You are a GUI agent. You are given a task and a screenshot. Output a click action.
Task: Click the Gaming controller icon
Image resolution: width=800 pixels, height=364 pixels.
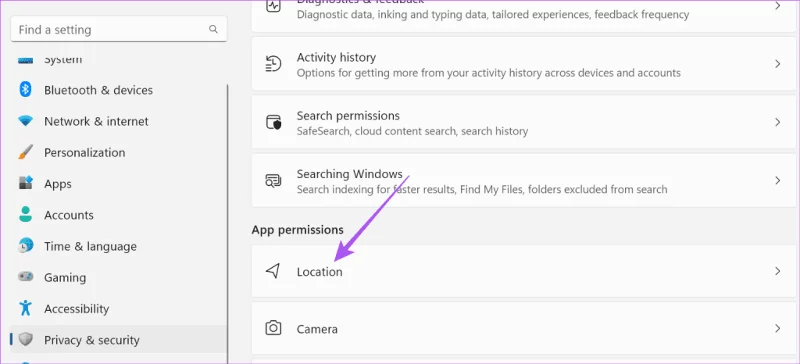[25, 277]
